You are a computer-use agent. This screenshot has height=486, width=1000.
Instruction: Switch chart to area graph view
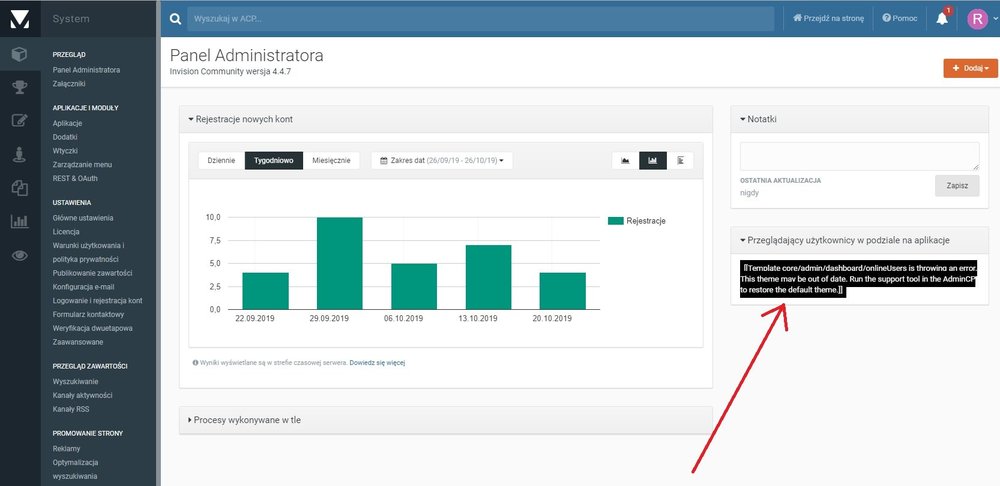(x=625, y=160)
